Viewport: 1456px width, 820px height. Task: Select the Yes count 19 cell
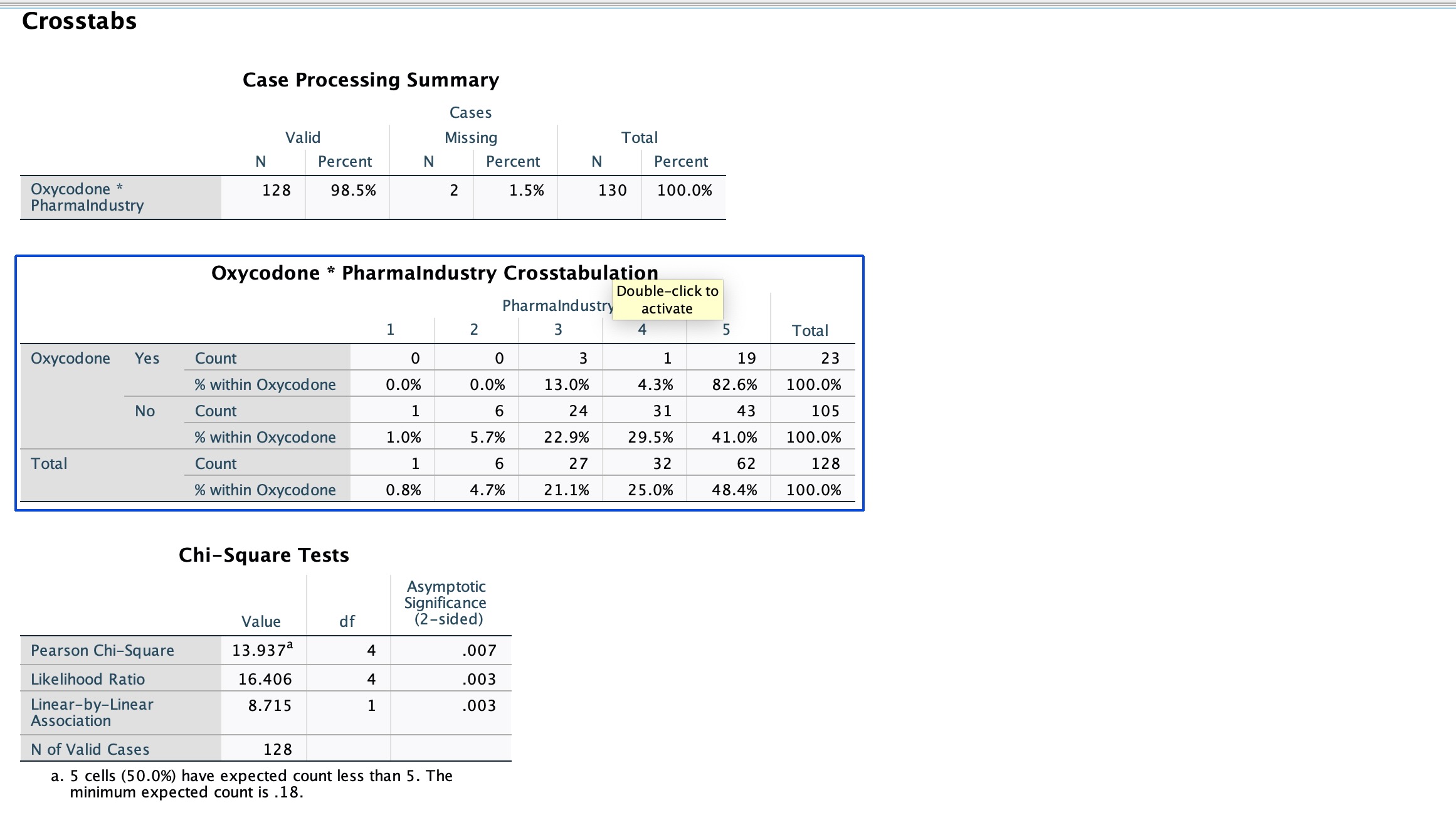(746, 359)
